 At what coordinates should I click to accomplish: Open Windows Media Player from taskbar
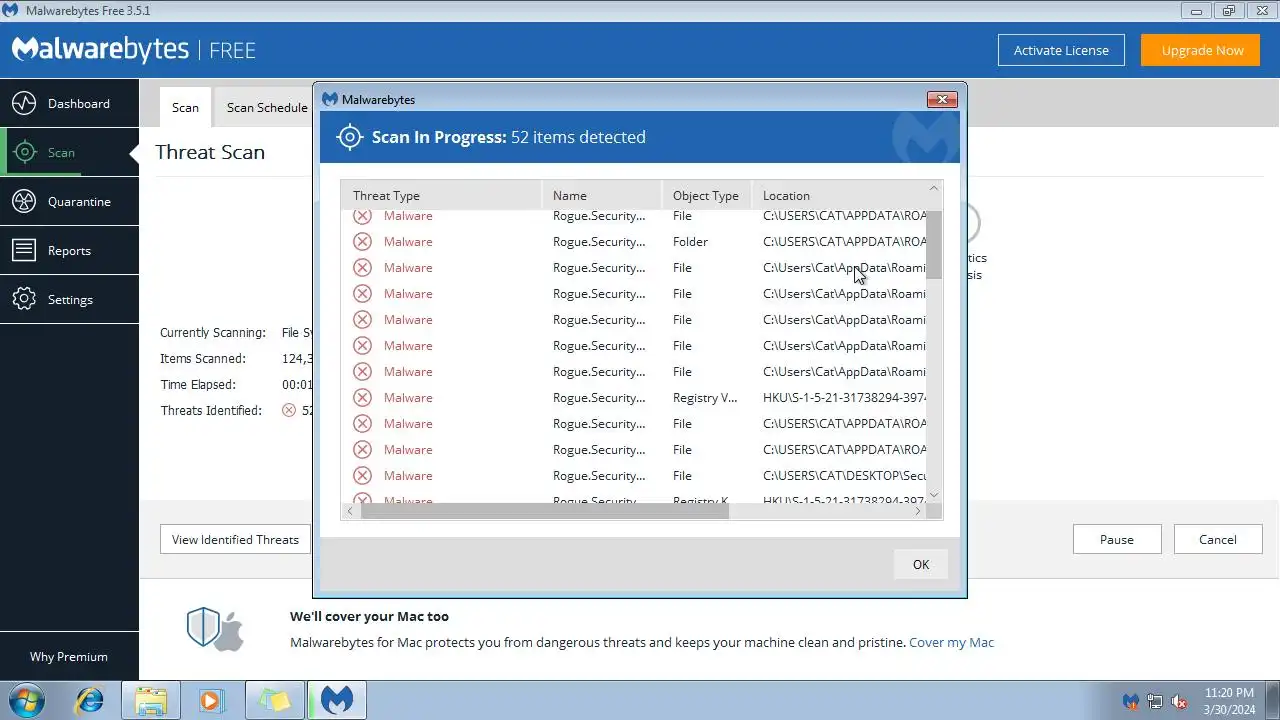[x=211, y=700]
